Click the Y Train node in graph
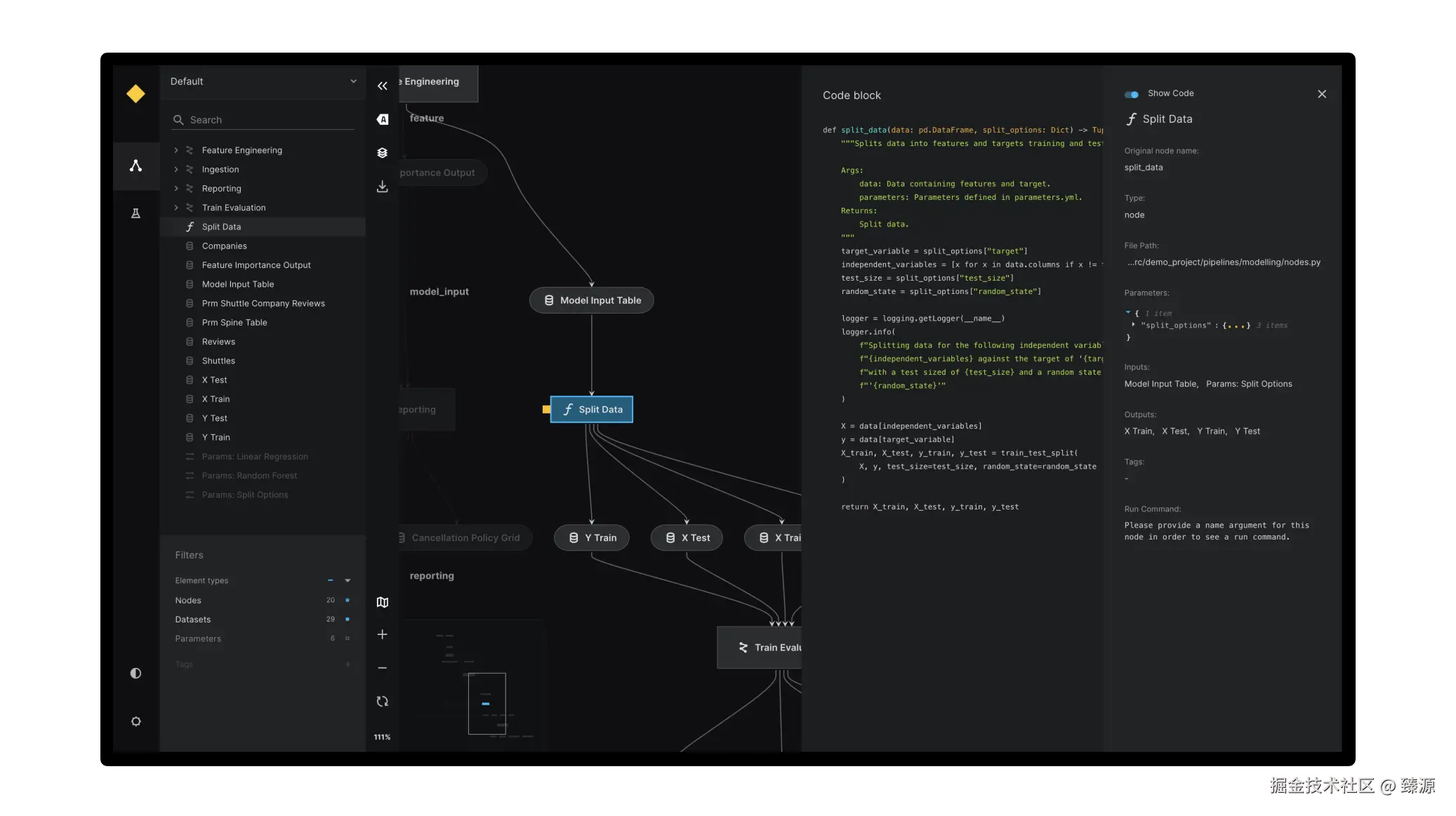1456x816 pixels. click(x=592, y=538)
